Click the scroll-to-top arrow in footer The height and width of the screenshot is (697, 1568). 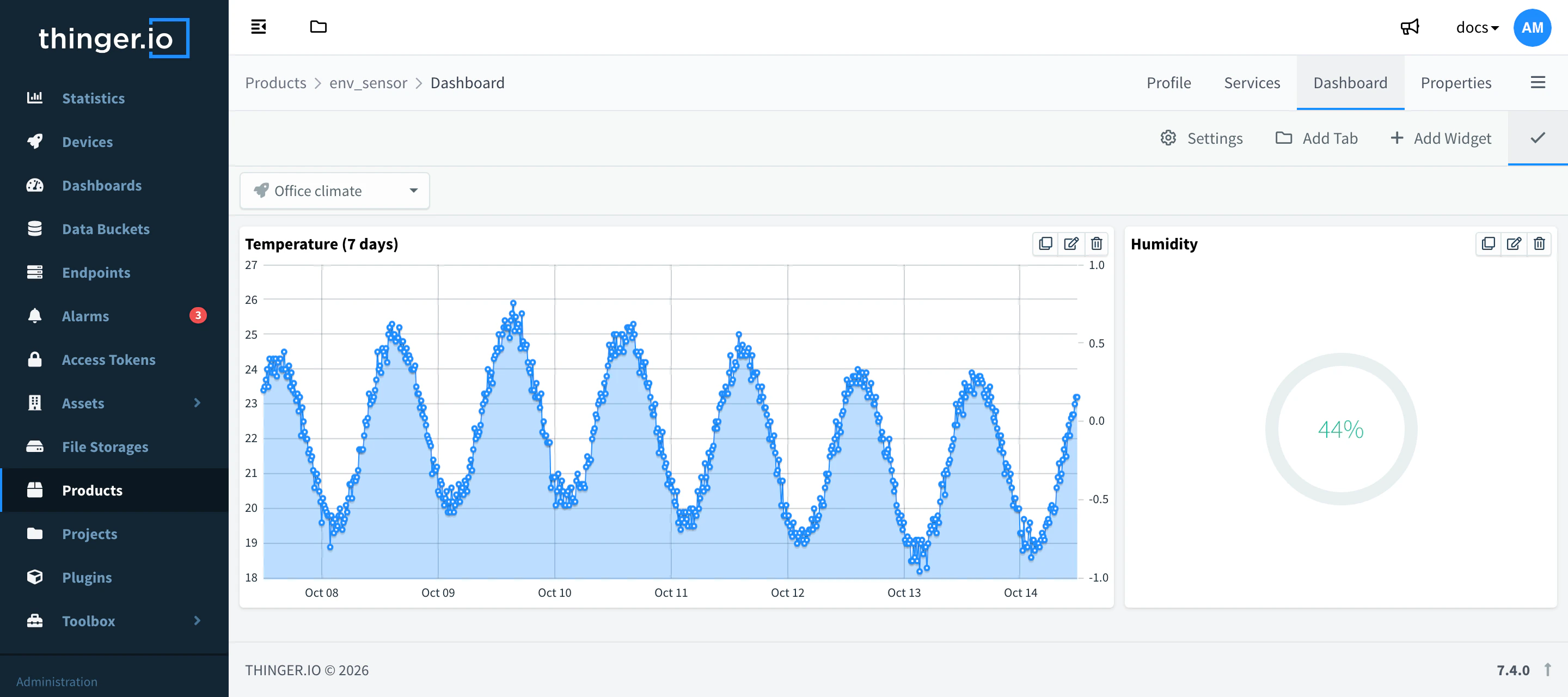1547,670
